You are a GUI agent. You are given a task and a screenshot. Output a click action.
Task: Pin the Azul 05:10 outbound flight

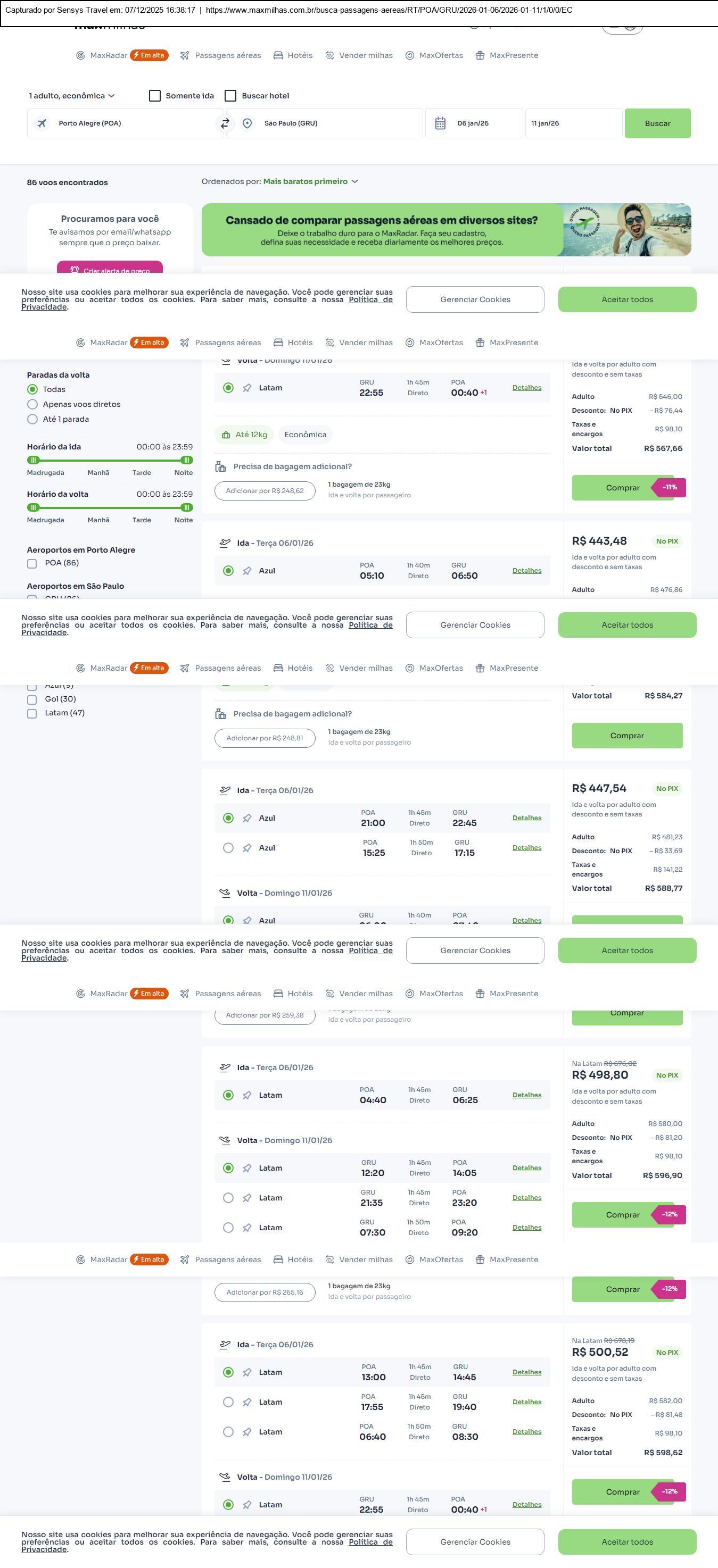[x=247, y=571]
